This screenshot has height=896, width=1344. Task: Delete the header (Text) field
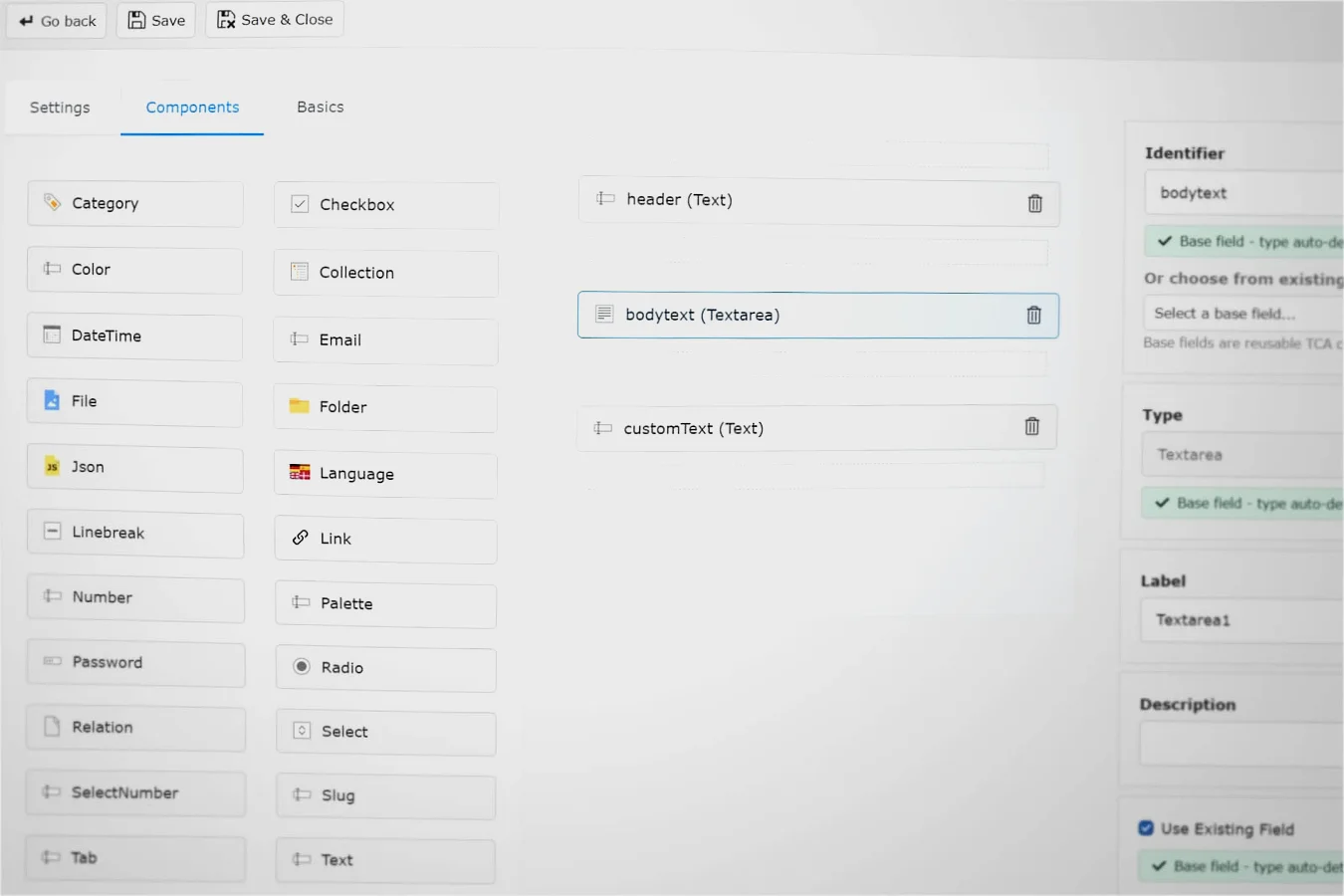click(x=1035, y=203)
